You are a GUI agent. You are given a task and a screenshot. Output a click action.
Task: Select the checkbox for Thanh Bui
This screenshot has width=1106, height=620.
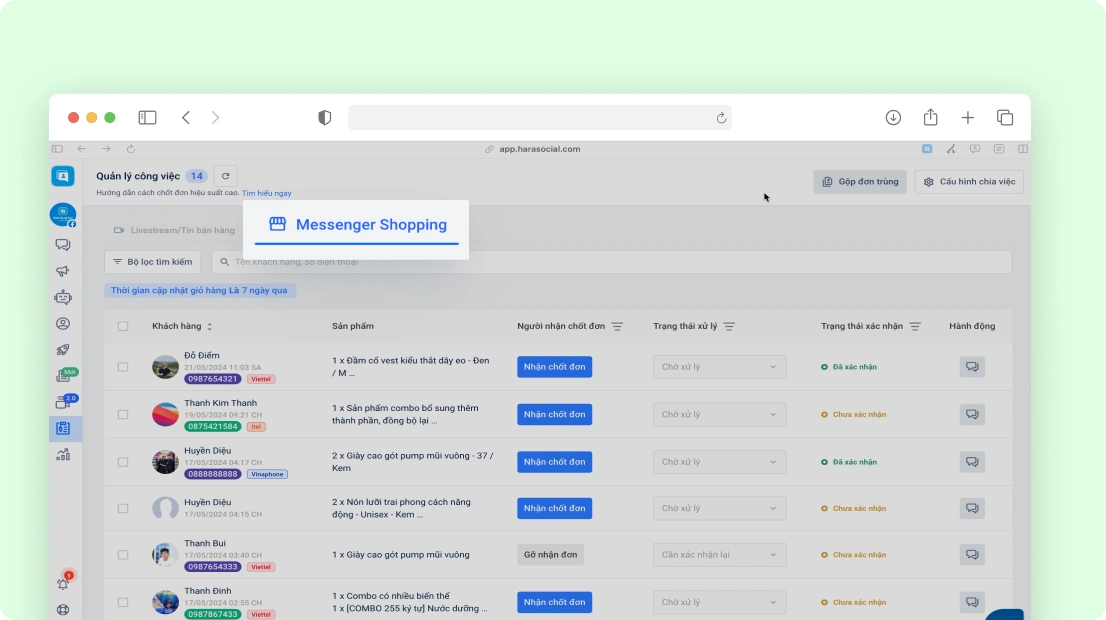pyautogui.click(x=123, y=554)
